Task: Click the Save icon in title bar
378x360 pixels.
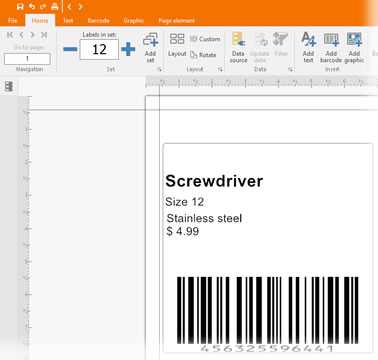Action: 20,6
